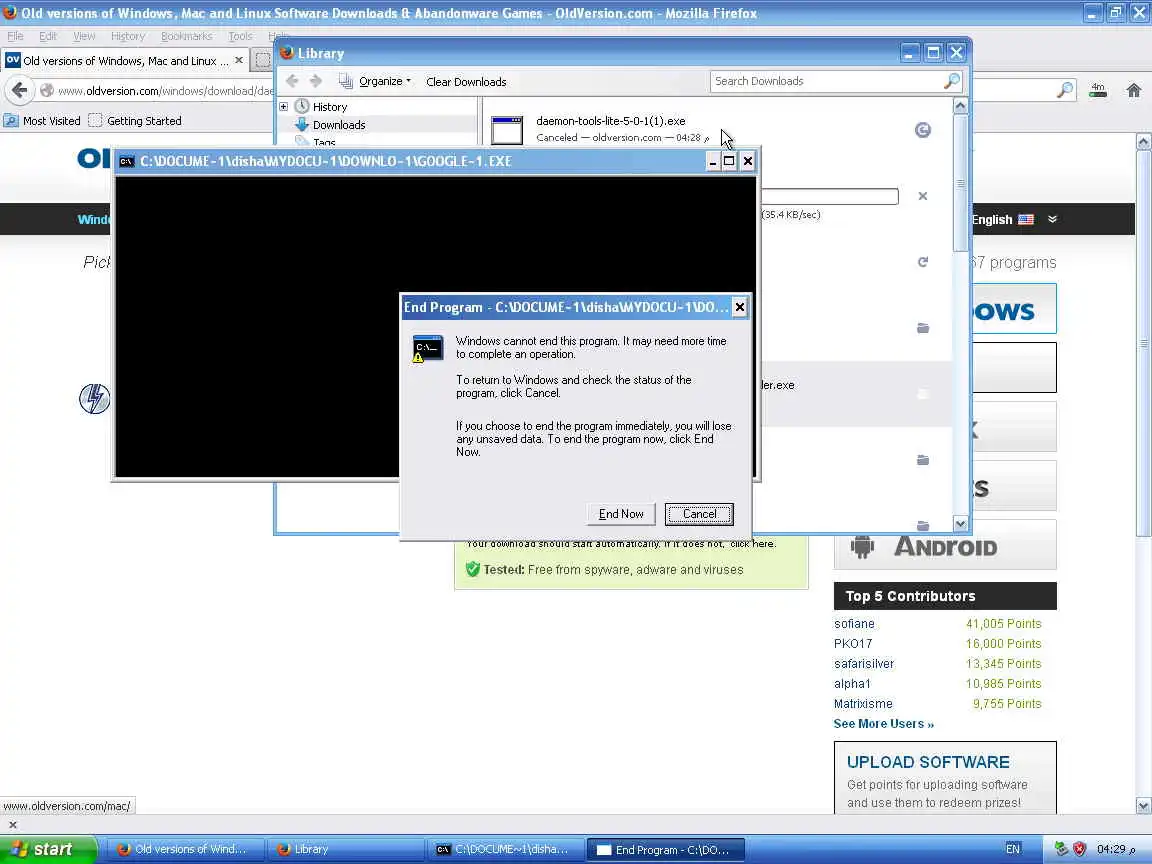Cancel the in-progress download (X icon)
Image resolution: width=1152 pixels, height=864 pixels.
pos(923,196)
